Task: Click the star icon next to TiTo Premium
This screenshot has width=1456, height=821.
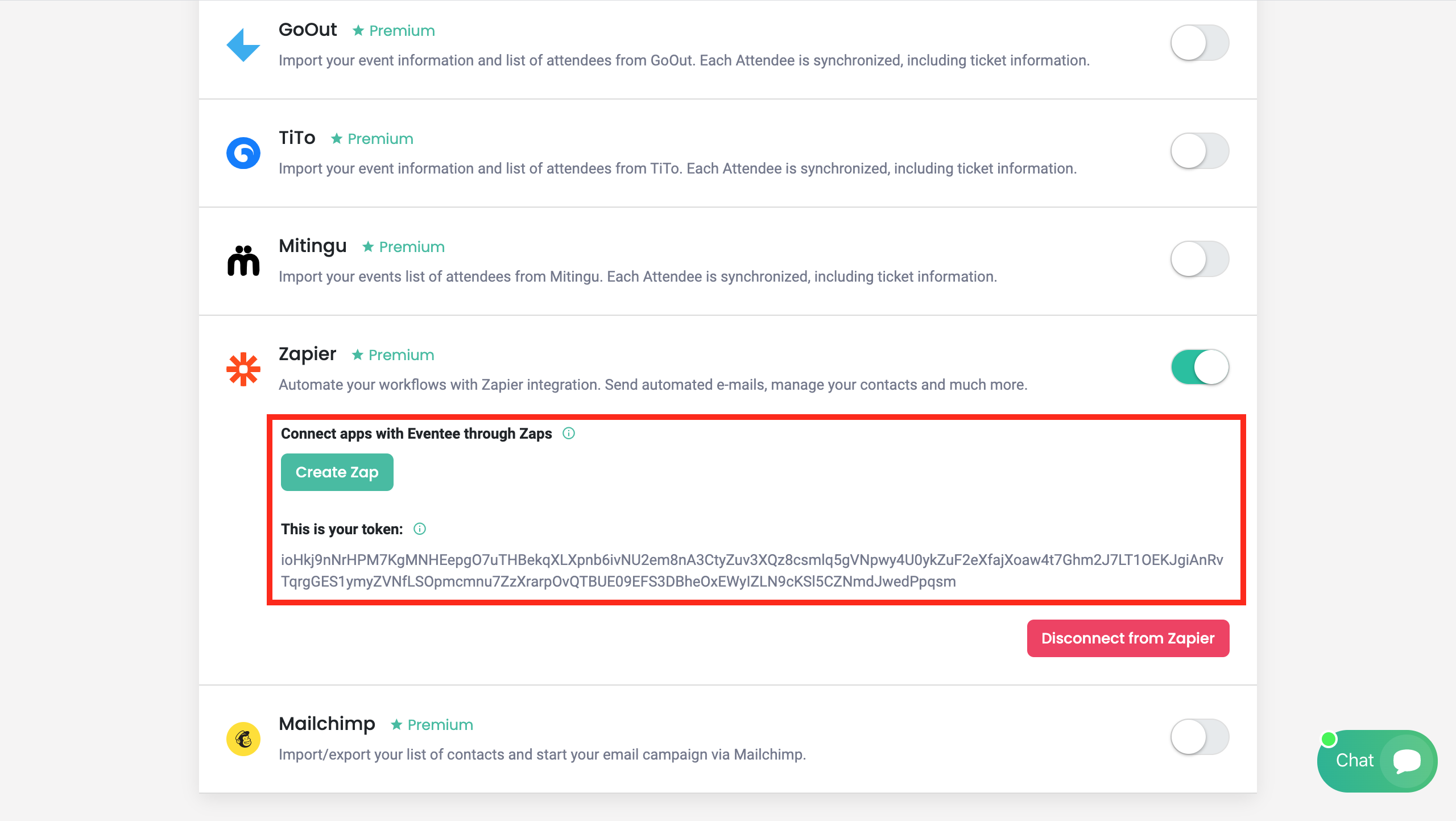Action: [337, 139]
